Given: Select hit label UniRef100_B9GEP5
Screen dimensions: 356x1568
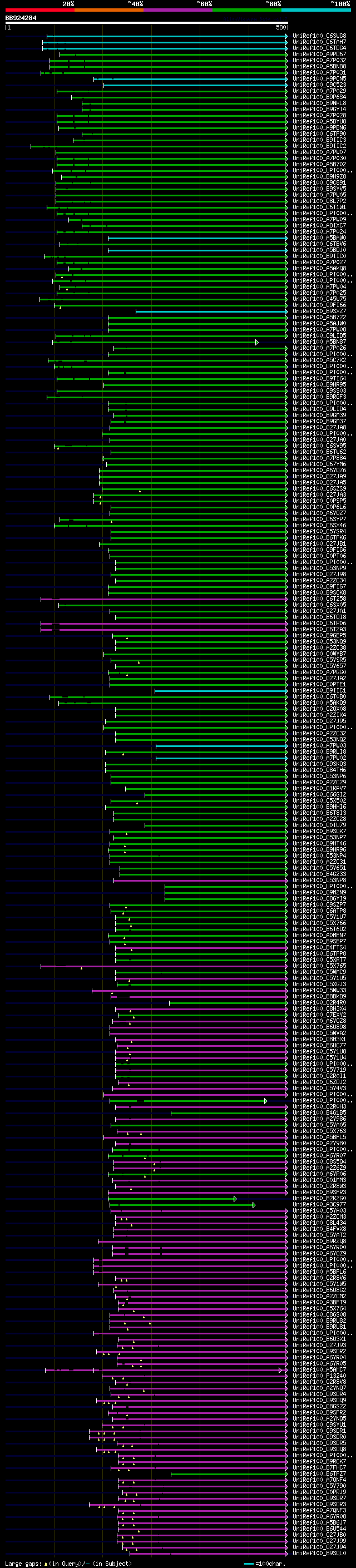Looking at the screenshot, I should [319, 635].
